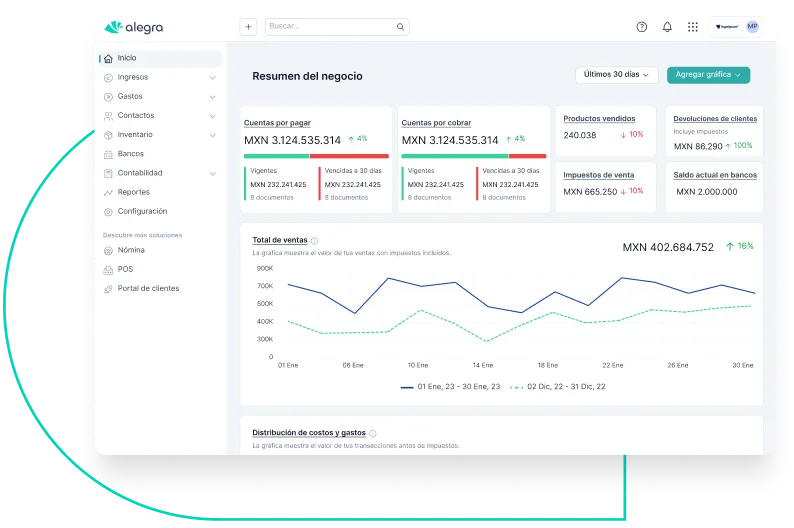
Task: Open Portal de clientes link
Action: click(x=148, y=288)
